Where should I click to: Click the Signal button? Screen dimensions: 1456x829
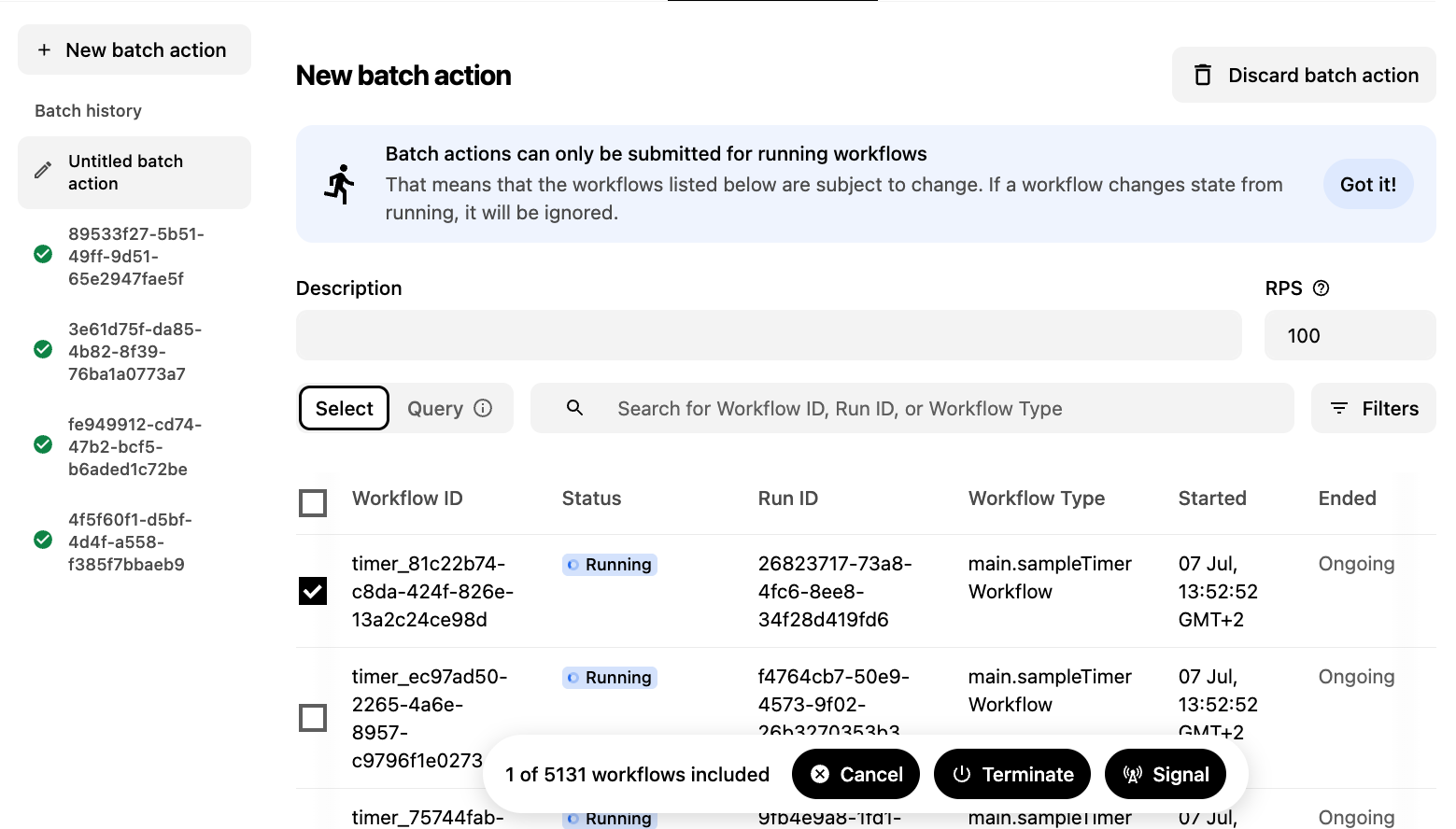point(1166,774)
